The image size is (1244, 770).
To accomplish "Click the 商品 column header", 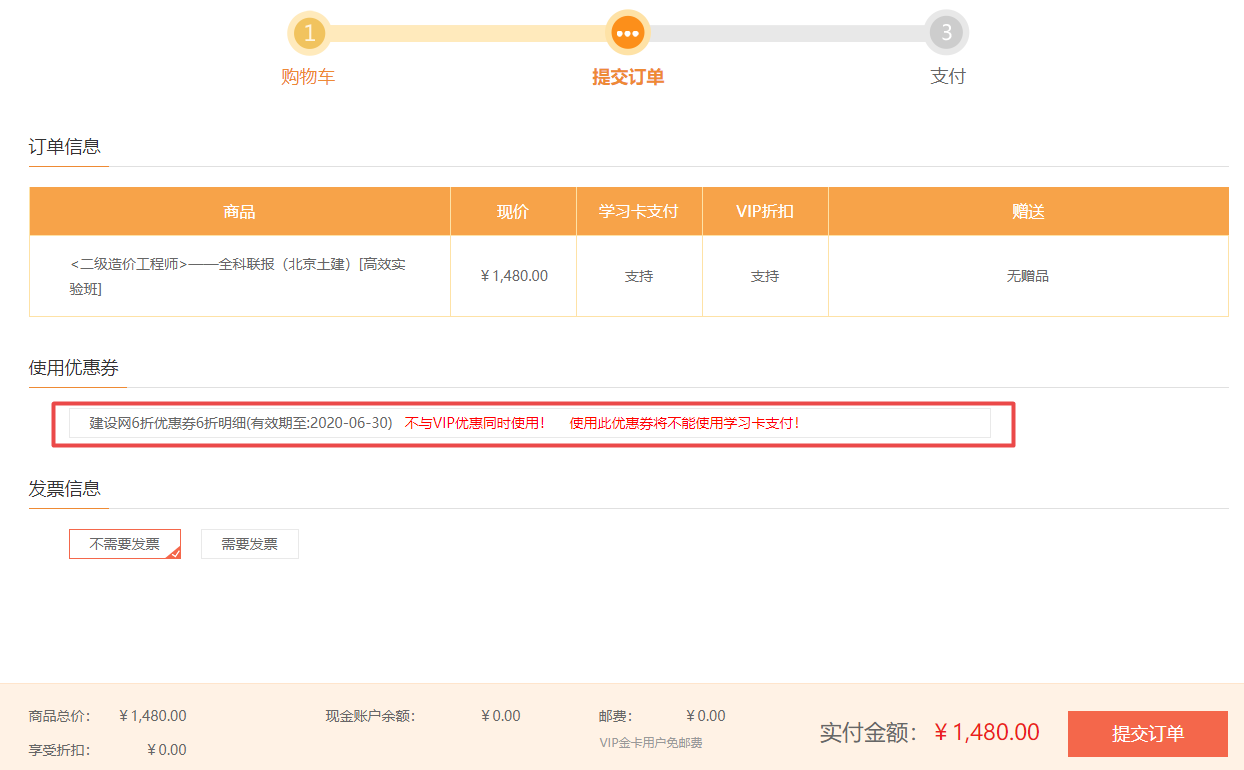I will [x=239, y=210].
